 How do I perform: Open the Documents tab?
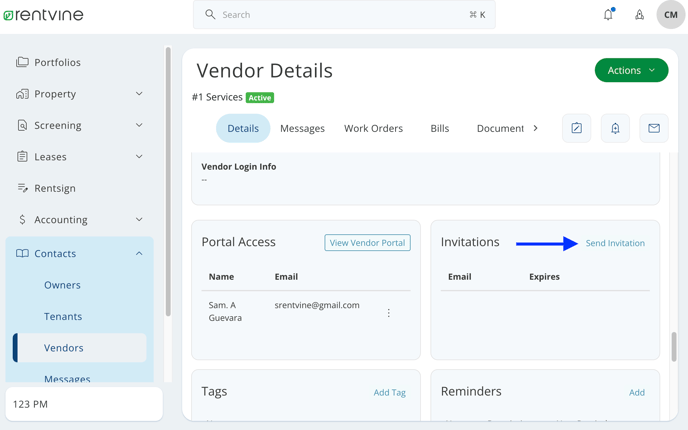500,128
